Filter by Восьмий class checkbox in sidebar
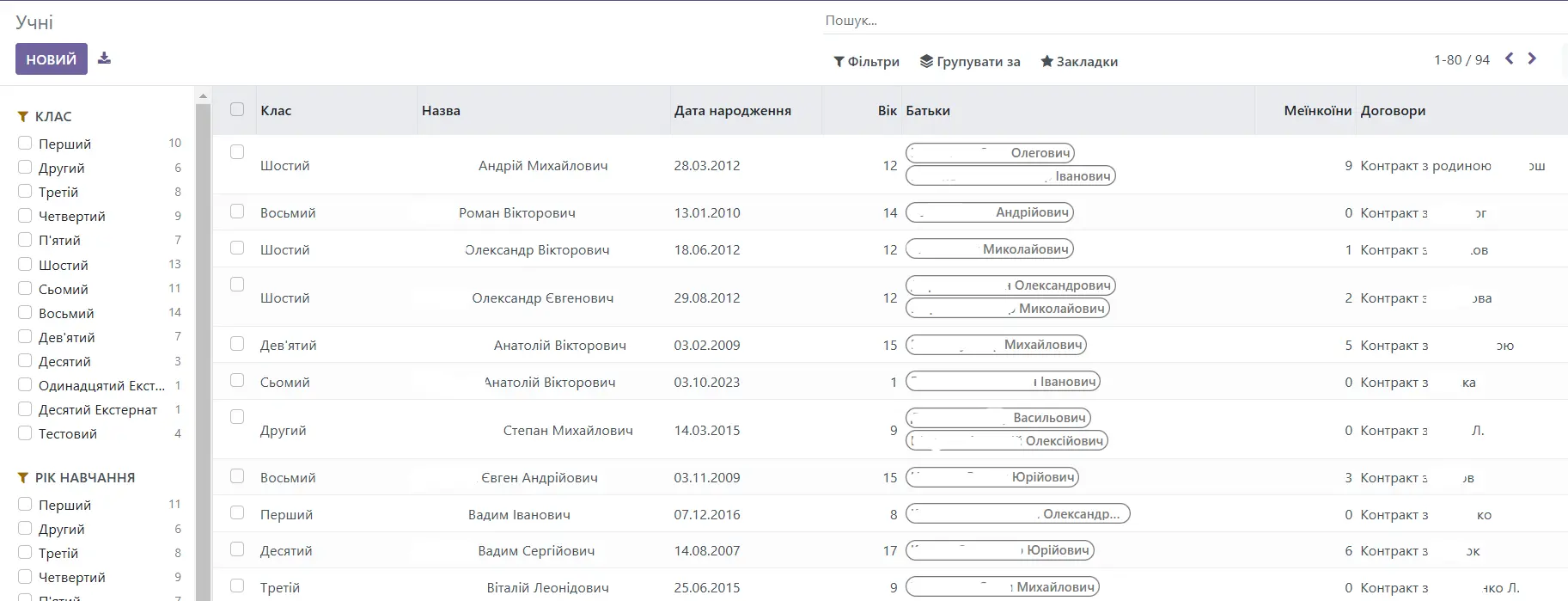The image size is (1568, 601). click(25, 312)
